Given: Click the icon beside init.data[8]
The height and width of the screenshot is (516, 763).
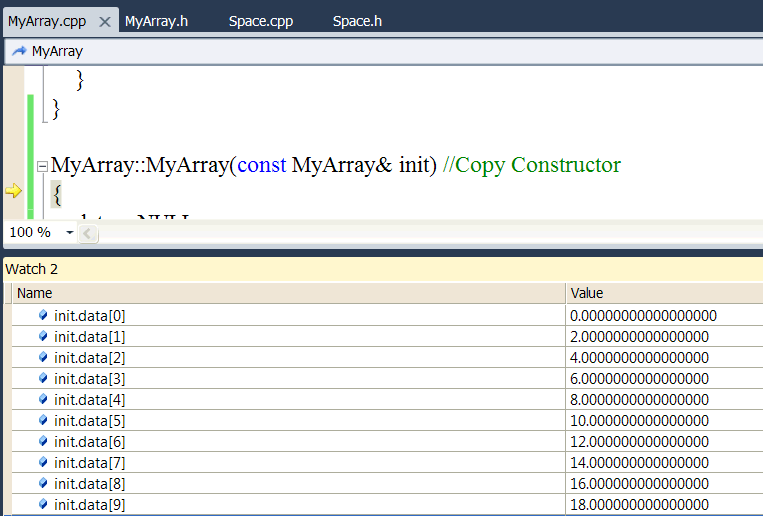Looking at the screenshot, I should click(43, 483).
